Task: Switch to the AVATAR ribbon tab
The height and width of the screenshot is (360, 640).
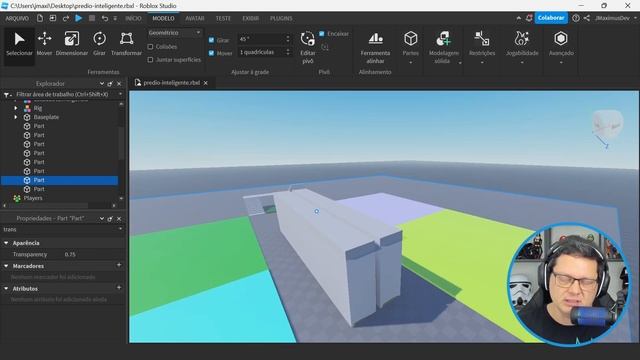Action: 195,18
